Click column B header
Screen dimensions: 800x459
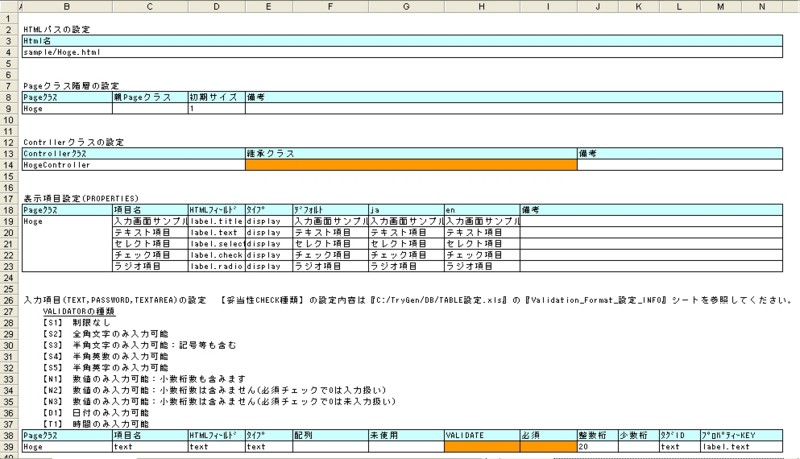(x=67, y=7)
